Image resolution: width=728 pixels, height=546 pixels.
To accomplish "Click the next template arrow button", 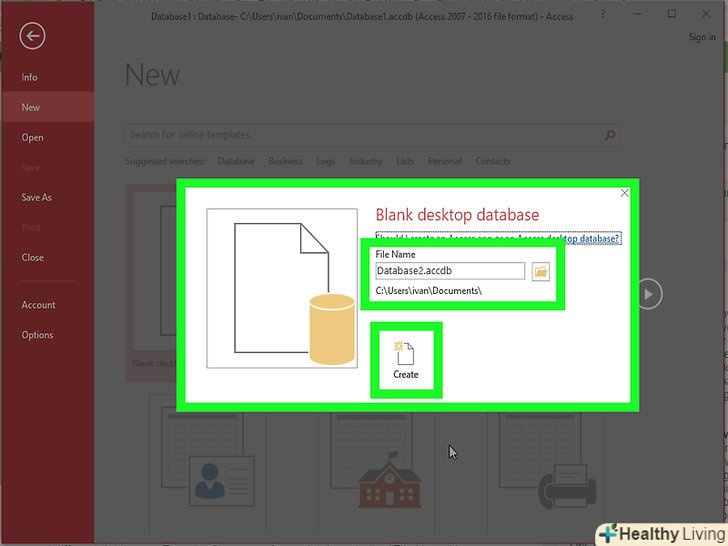I will click(649, 294).
